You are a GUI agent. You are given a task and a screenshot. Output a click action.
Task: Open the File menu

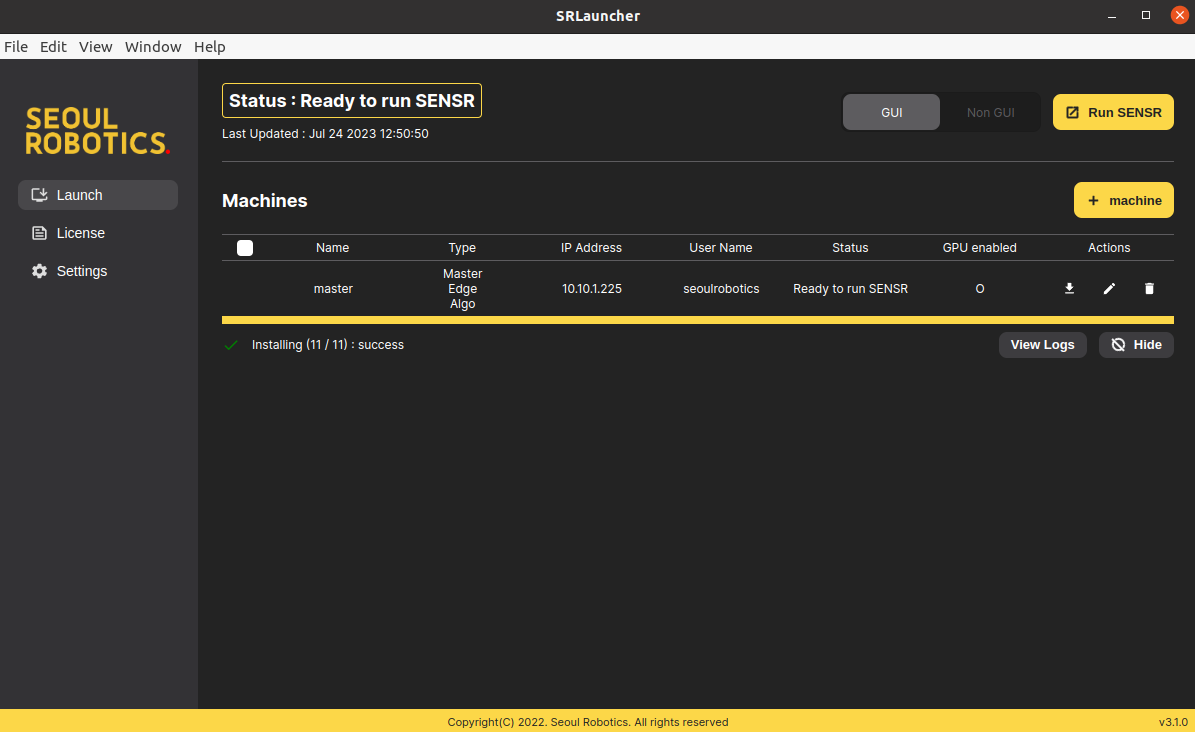pyautogui.click(x=16, y=47)
